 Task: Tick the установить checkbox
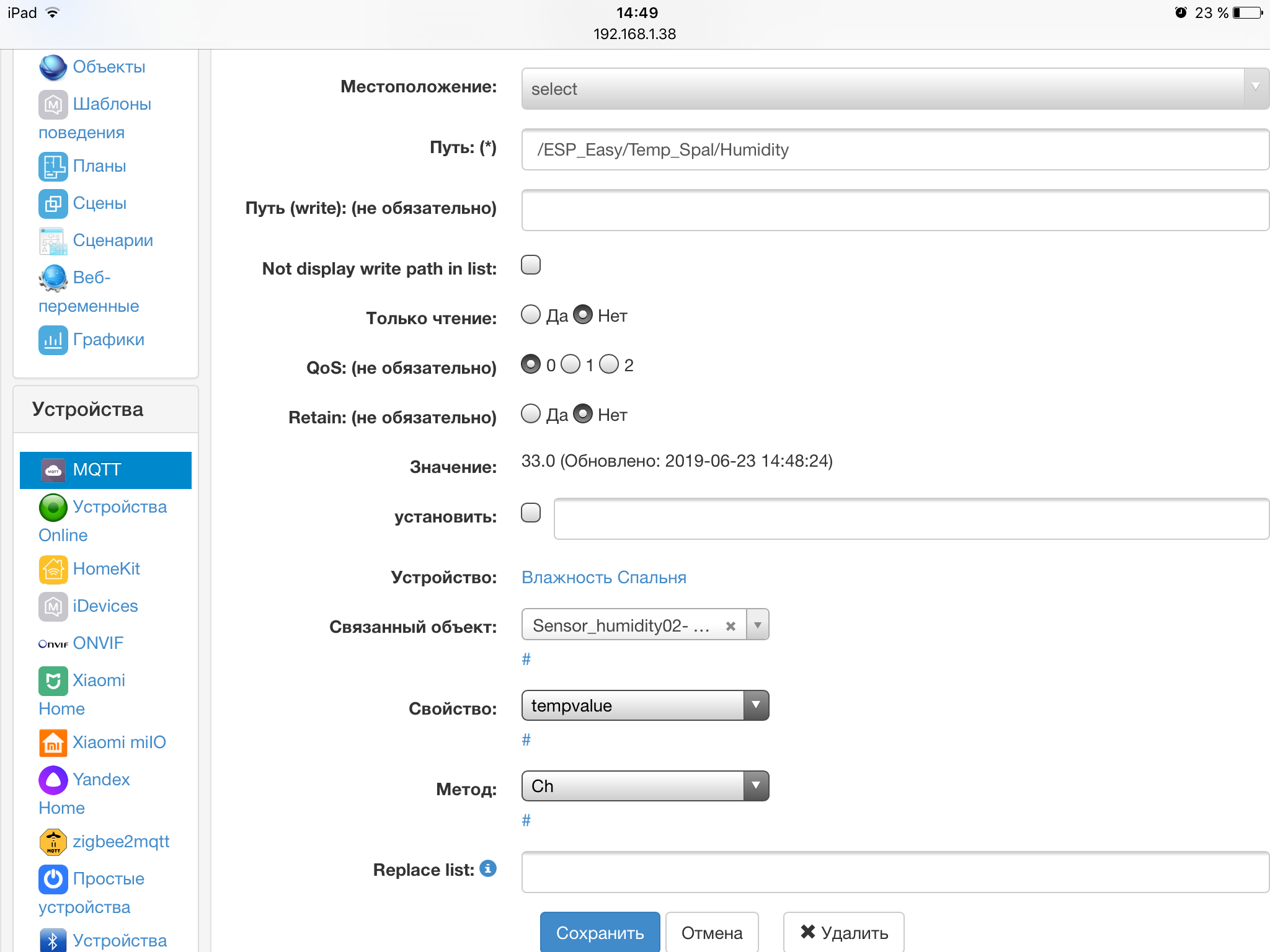click(531, 513)
